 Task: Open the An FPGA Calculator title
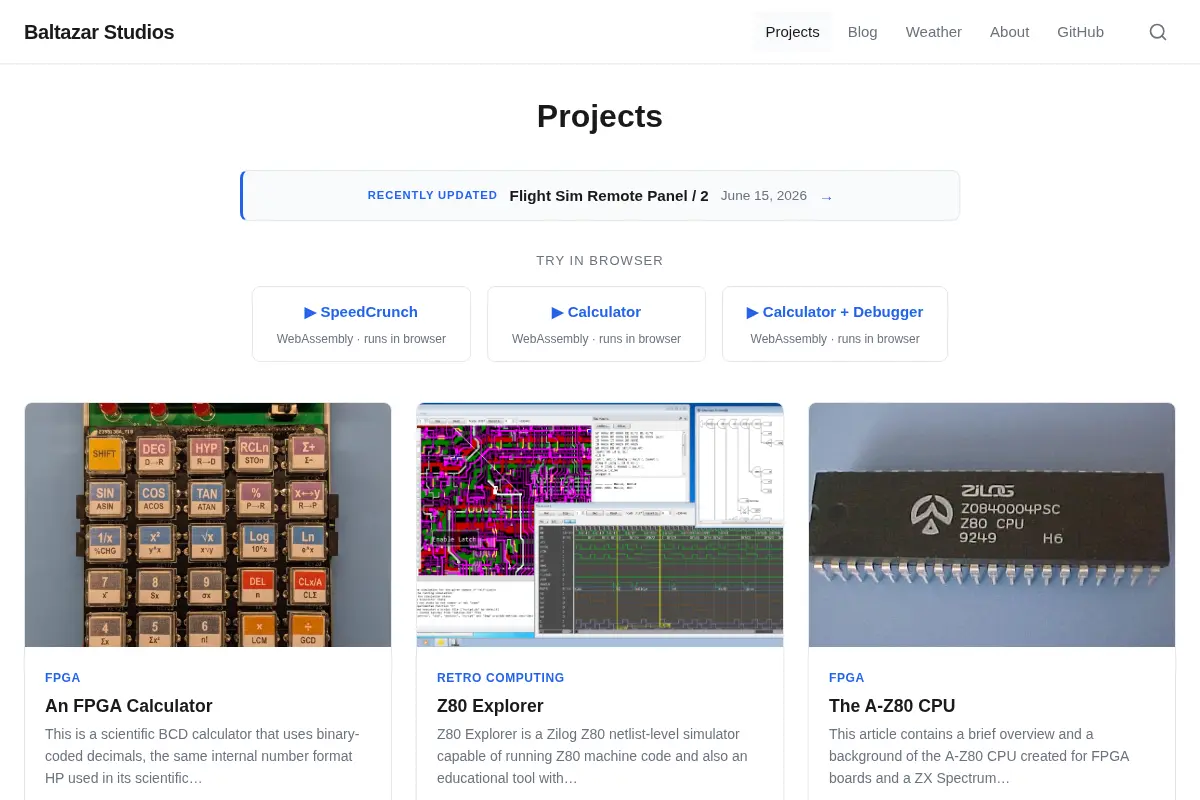click(x=129, y=706)
